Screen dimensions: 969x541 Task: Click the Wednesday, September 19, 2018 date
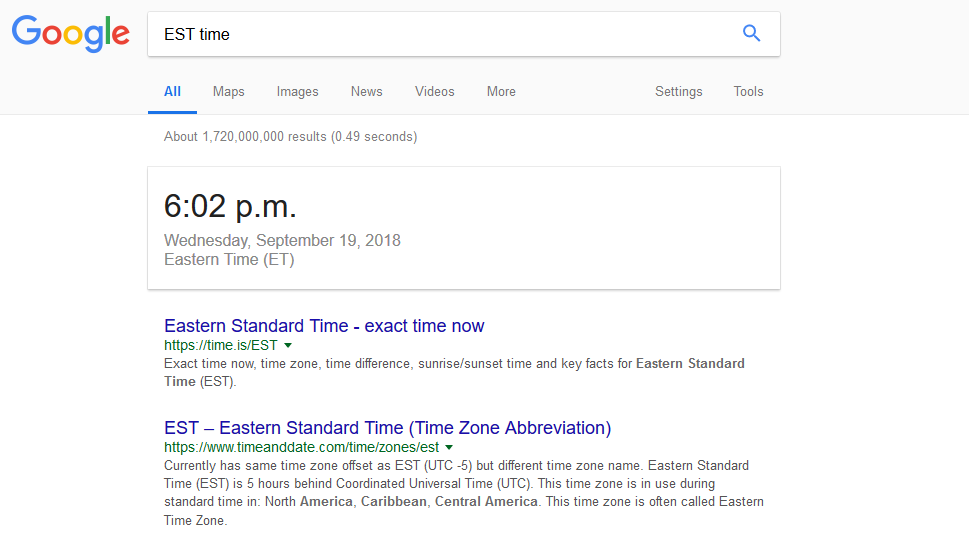click(282, 241)
